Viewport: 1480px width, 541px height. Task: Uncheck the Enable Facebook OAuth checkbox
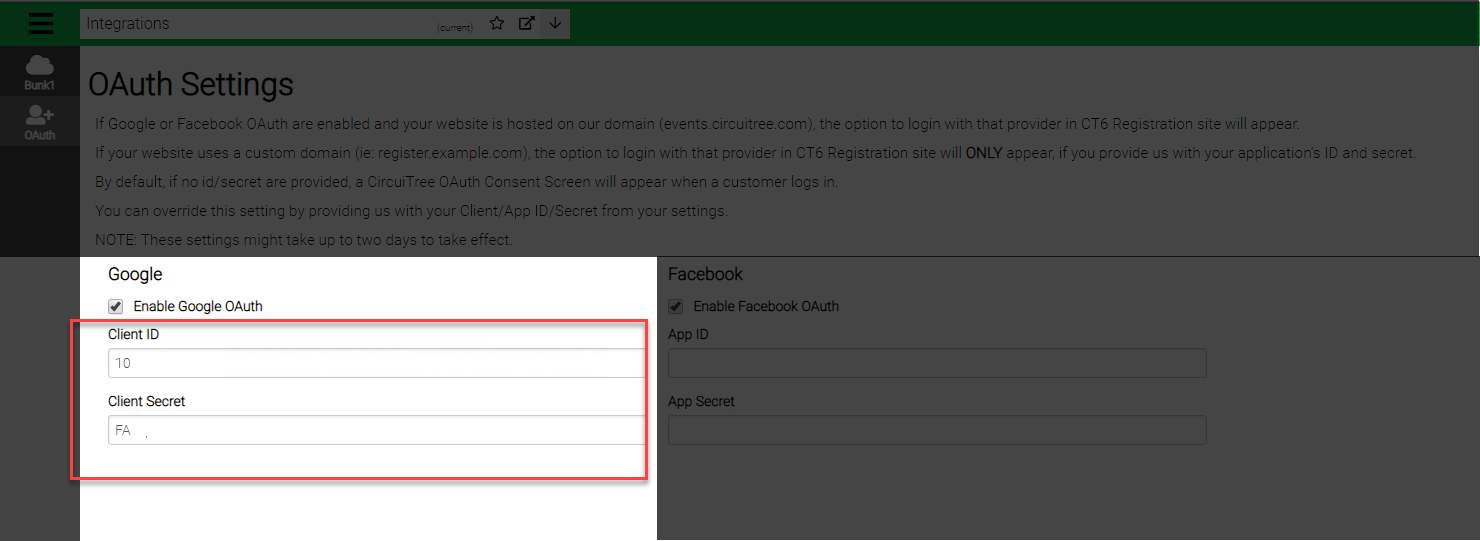coord(676,306)
